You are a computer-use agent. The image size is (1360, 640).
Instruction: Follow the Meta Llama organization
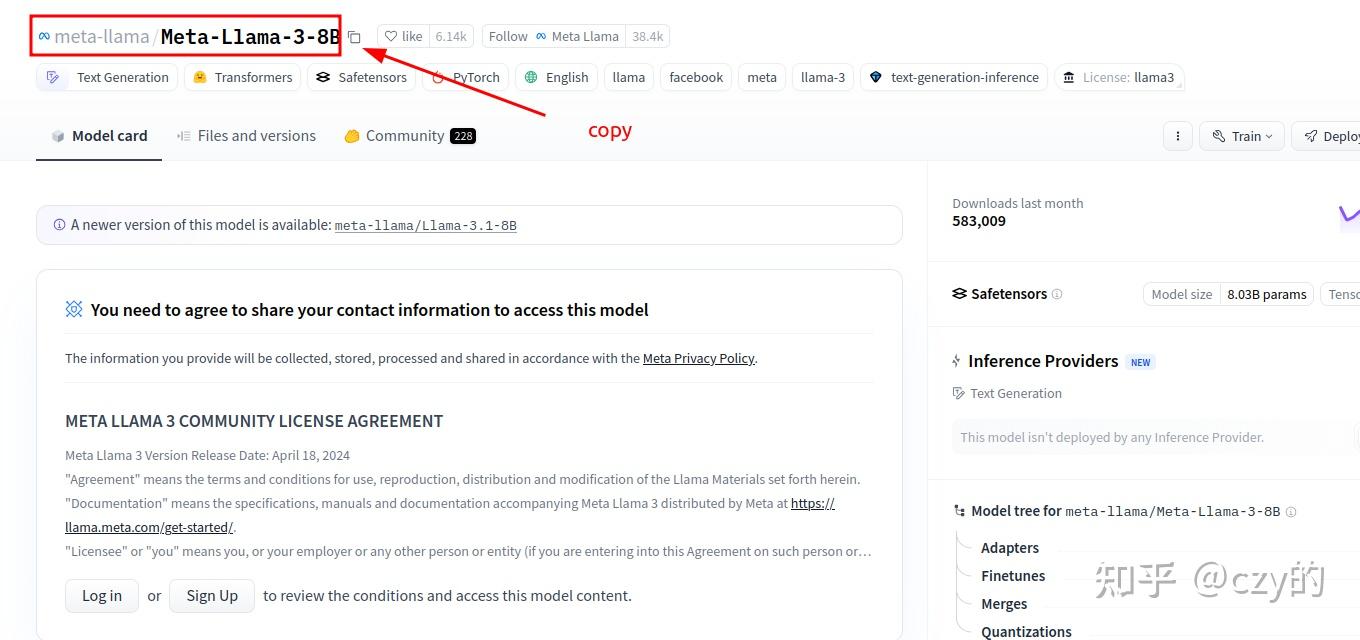[553, 36]
